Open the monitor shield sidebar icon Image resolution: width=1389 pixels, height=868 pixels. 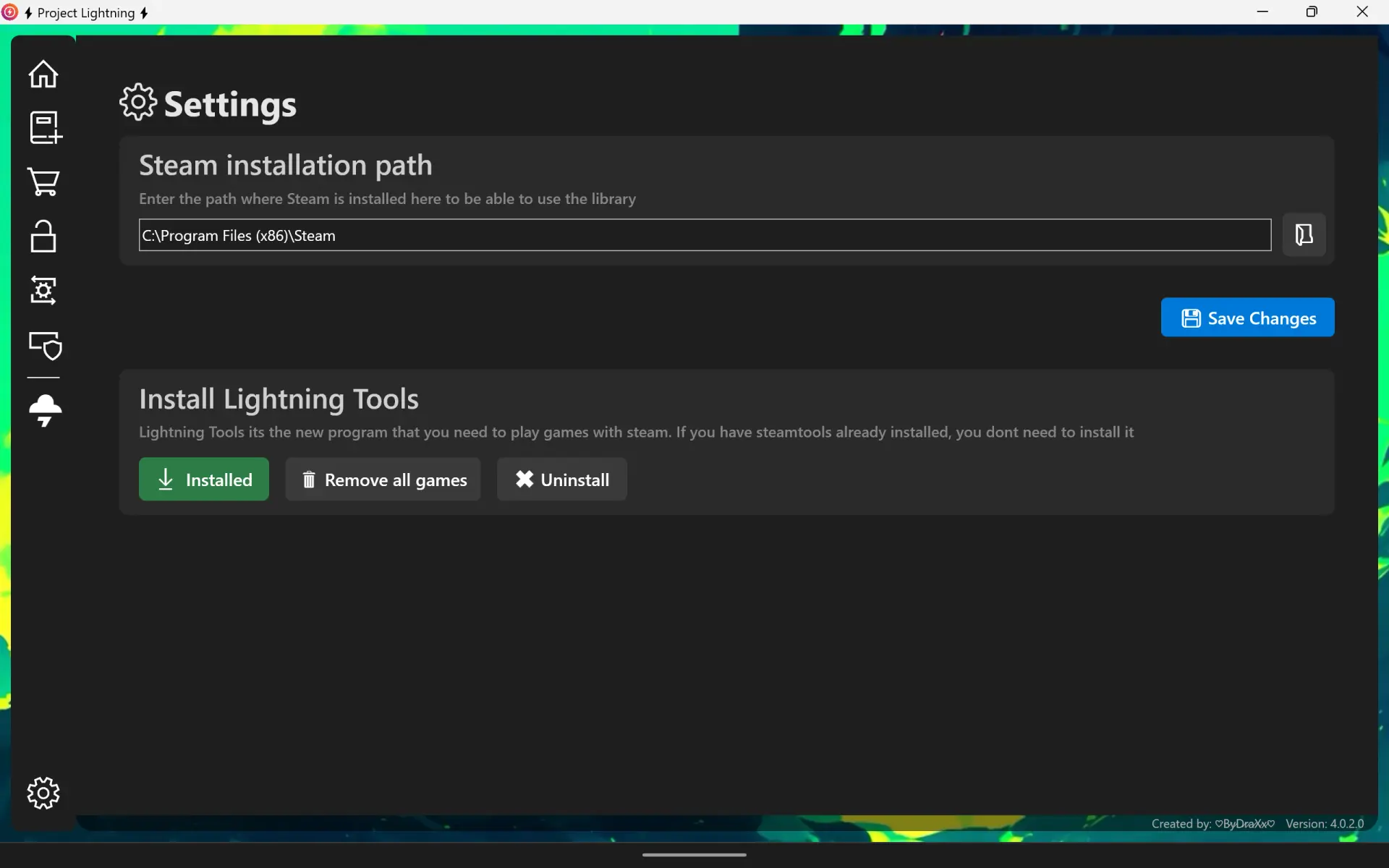(45, 346)
